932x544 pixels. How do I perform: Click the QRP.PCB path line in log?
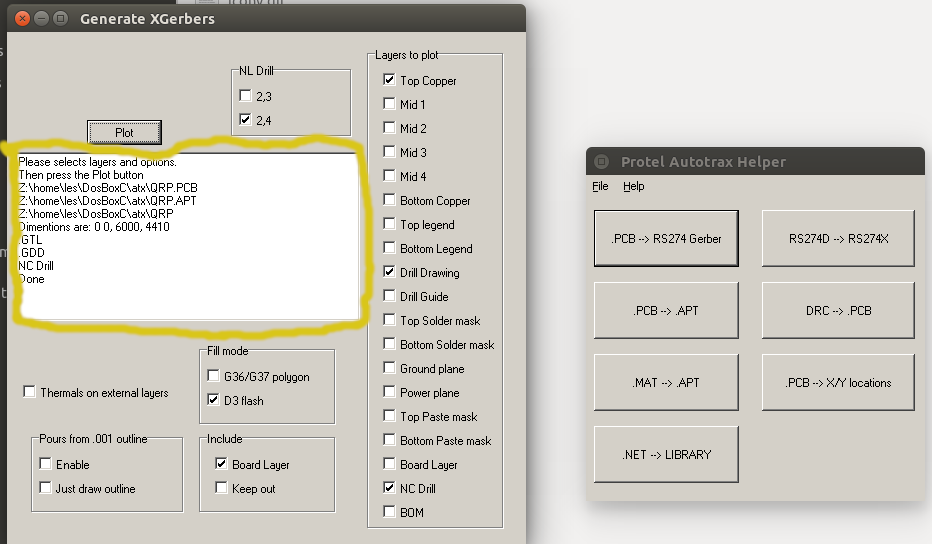click(x=108, y=188)
